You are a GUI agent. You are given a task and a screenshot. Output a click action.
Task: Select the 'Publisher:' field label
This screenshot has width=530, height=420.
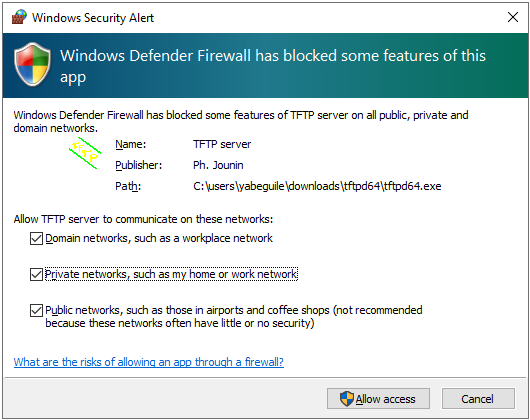coord(139,165)
